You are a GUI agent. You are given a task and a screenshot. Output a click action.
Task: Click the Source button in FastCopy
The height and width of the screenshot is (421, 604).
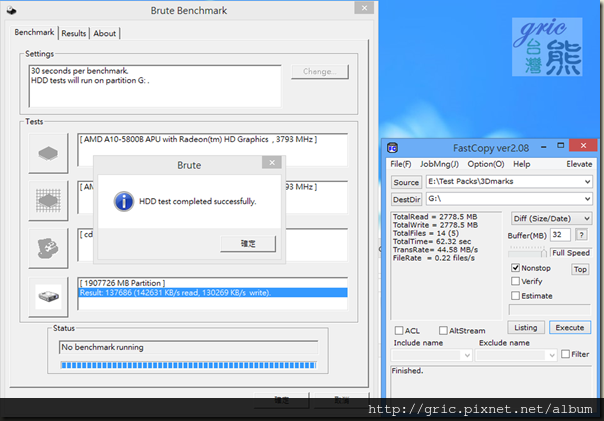click(406, 182)
